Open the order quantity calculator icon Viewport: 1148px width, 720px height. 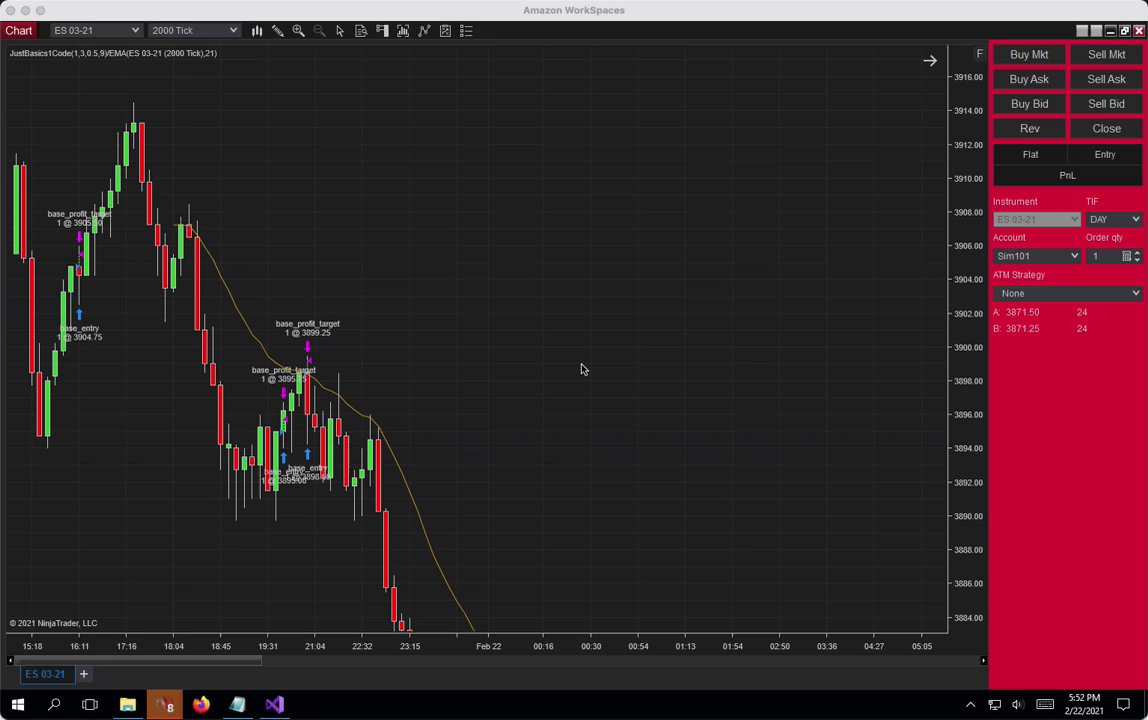(x=1127, y=256)
